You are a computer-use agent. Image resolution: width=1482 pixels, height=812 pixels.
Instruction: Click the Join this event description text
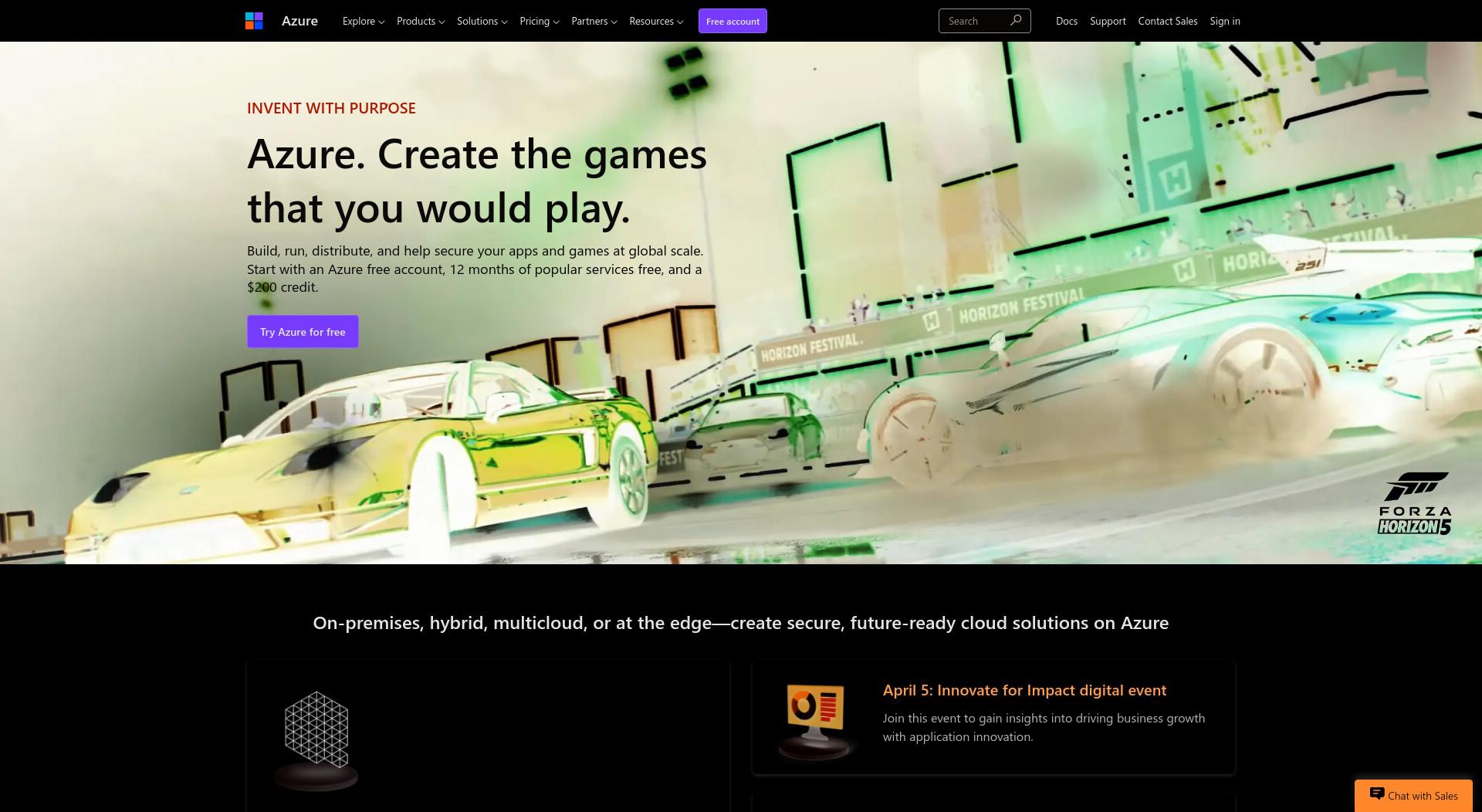click(x=1044, y=727)
